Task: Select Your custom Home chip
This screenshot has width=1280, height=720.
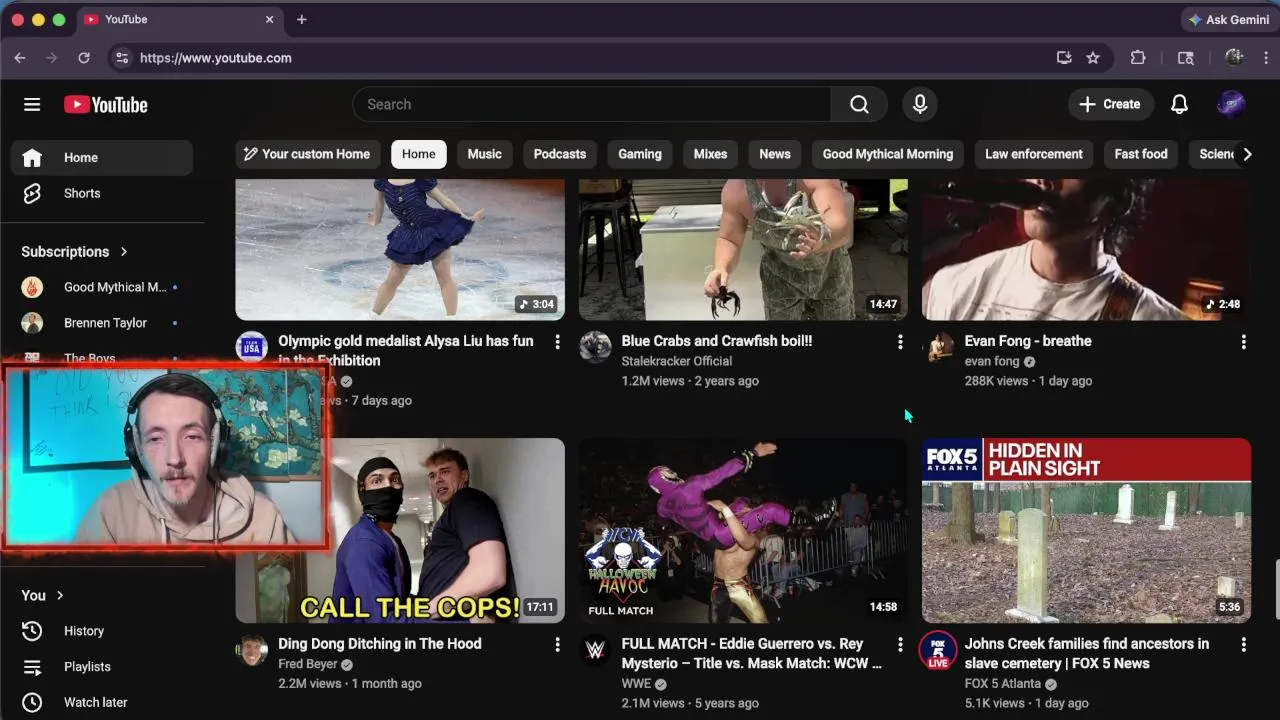Action: (307, 154)
